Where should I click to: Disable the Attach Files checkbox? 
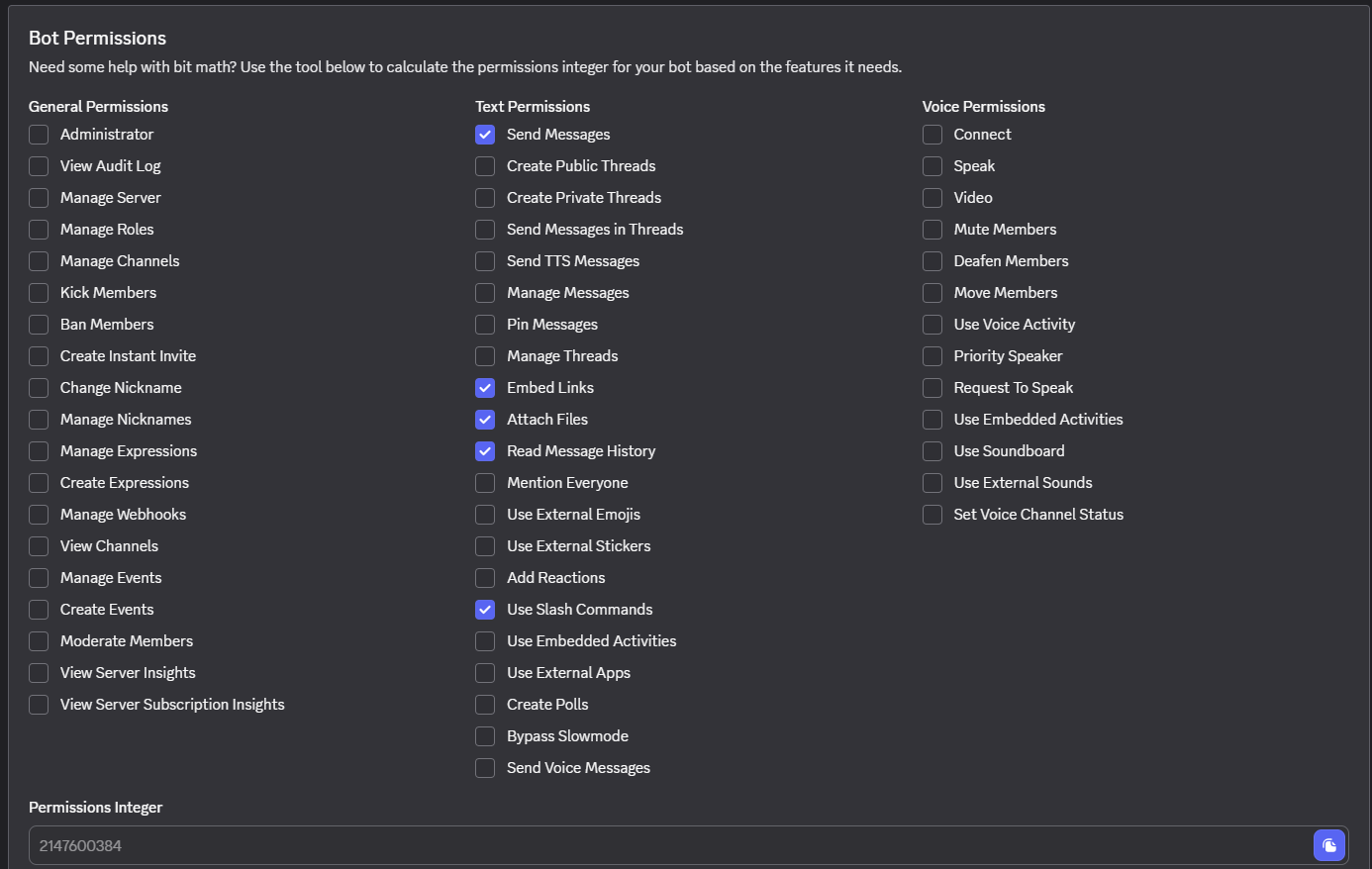click(x=485, y=420)
